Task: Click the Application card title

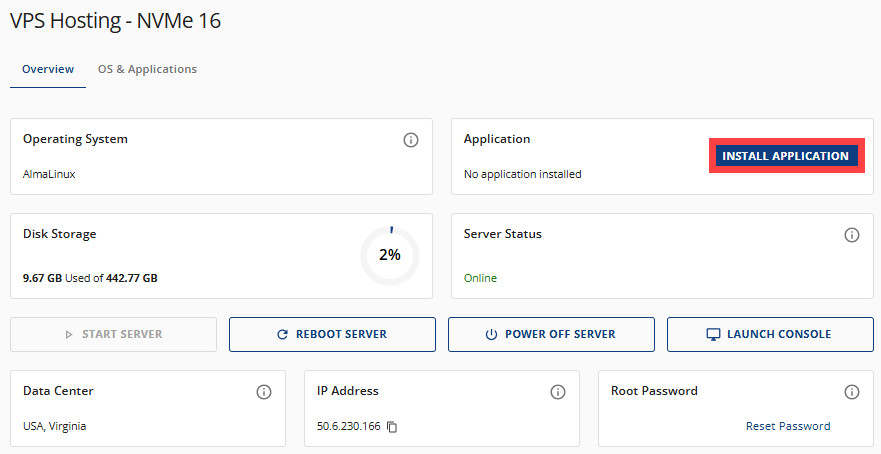Action: pos(497,139)
